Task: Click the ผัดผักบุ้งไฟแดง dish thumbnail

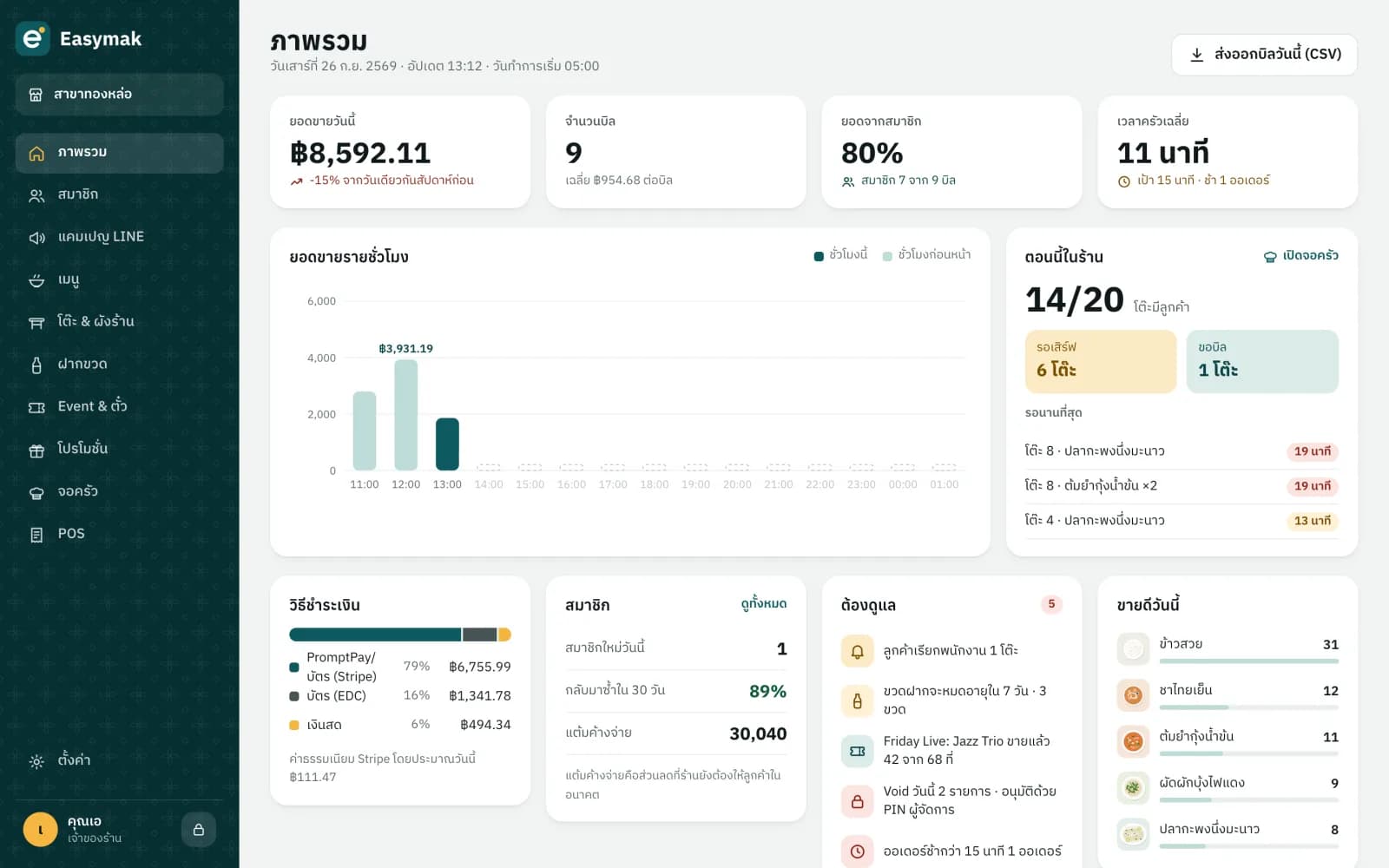Action: (1133, 787)
